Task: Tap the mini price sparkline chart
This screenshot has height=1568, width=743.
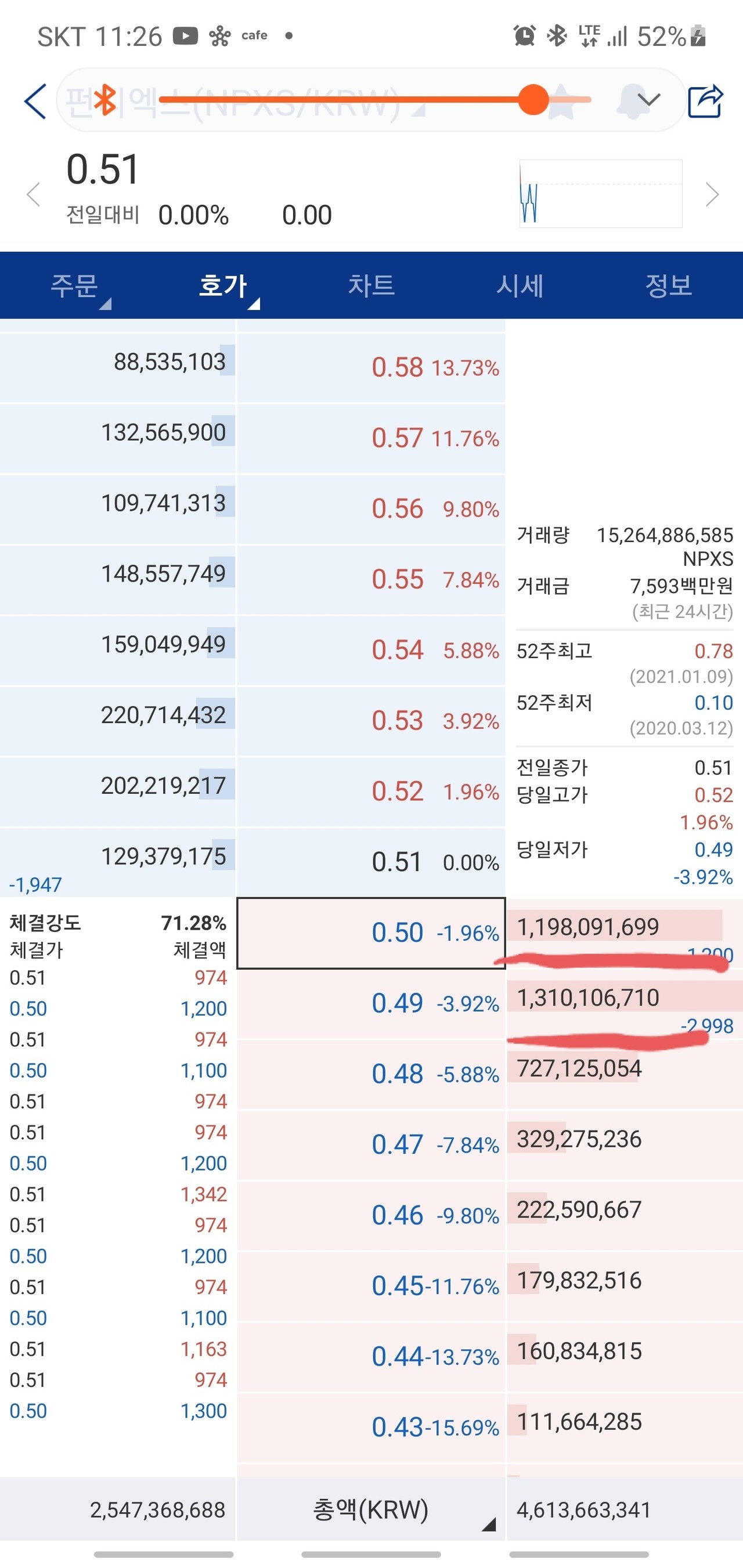Action: click(x=600, y=195)
